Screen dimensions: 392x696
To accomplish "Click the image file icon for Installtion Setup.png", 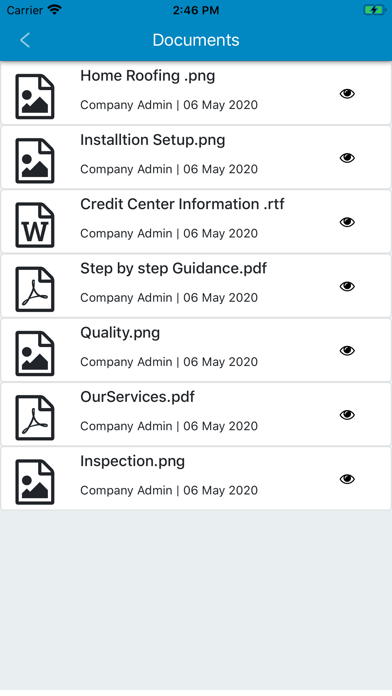I will pyautogui.click(x=35, y=161).
